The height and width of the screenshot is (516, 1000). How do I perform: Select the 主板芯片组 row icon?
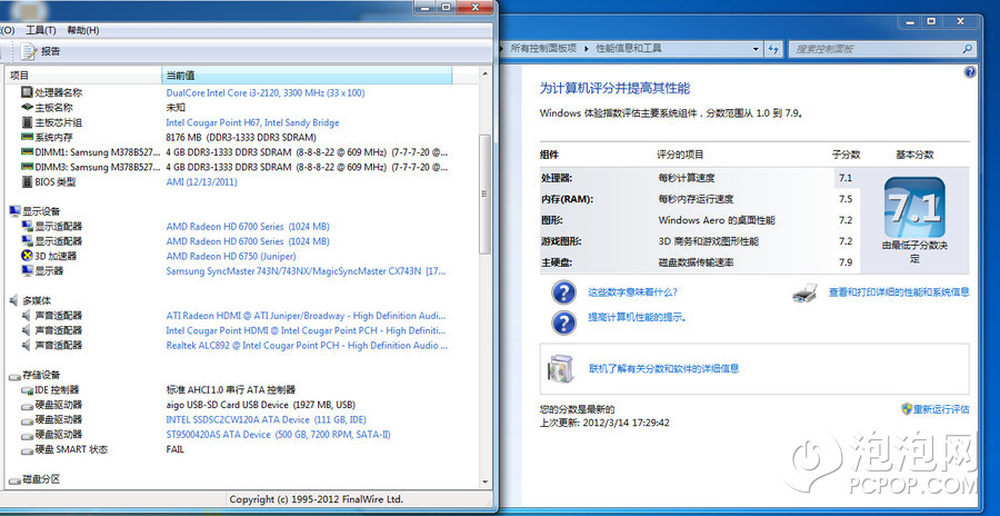click(x=27, y=122)
